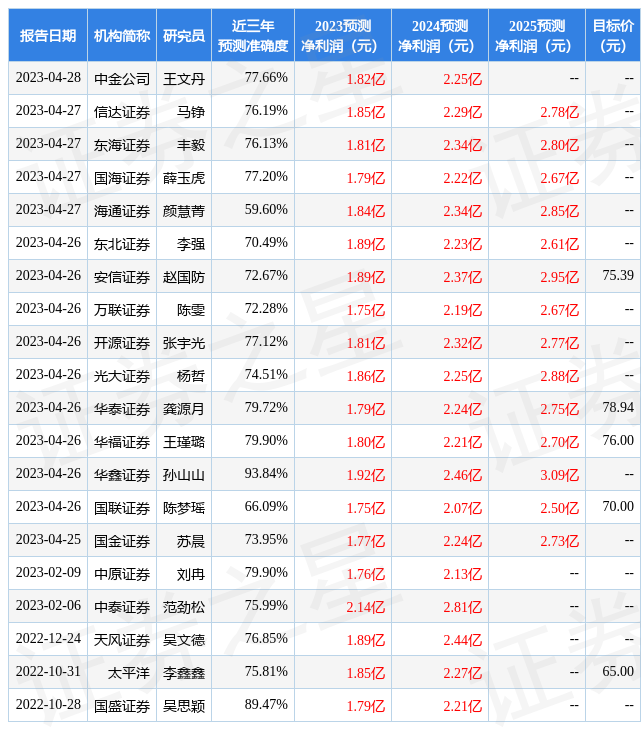Select researcher 杨哲
Viewport: 641px width, 730px height.
[x=191, y=376]
